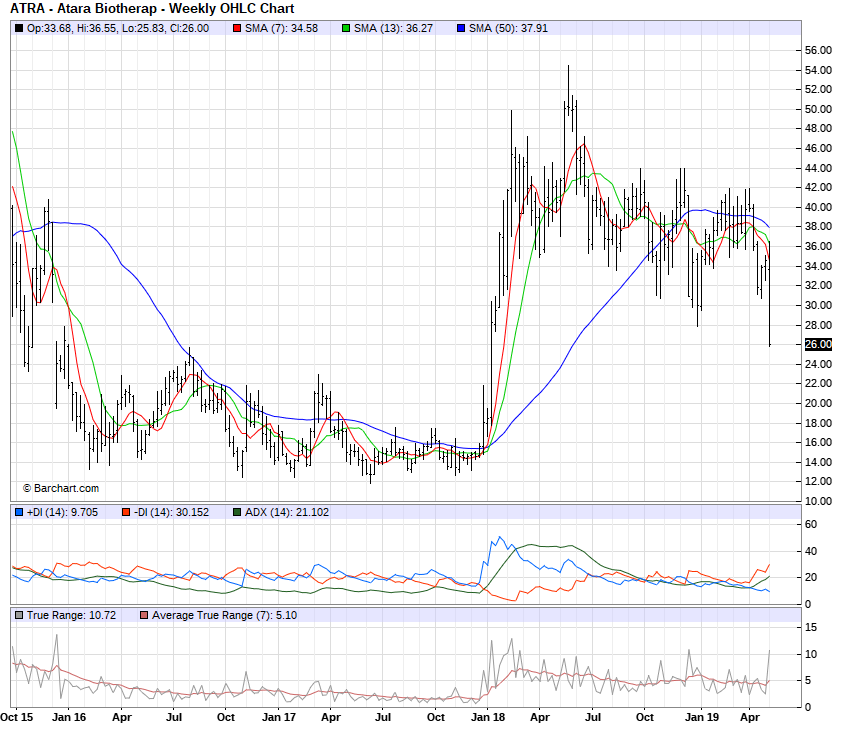Click the red -DI (14) legend swatch
Viewport: 843px width, 748px height.
[126, 512]
